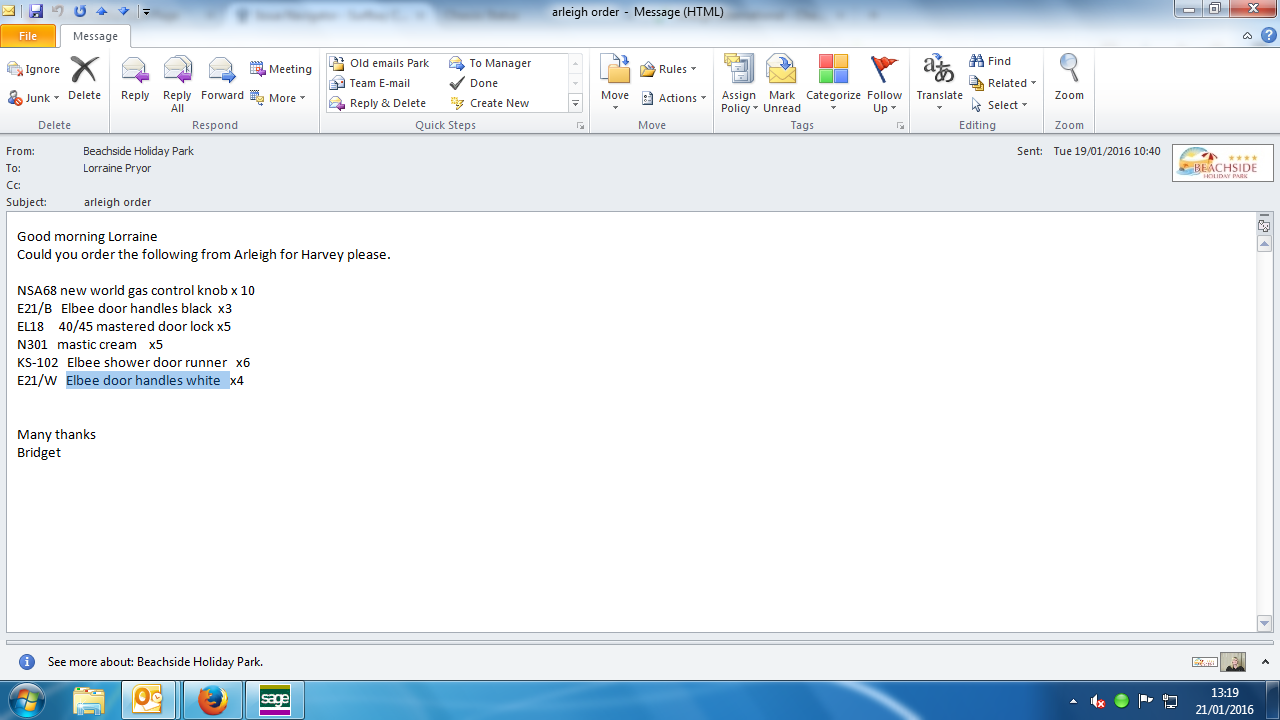Run the Reply & Delete quick step
The image size is (1280, 720).
pos(378,103)
